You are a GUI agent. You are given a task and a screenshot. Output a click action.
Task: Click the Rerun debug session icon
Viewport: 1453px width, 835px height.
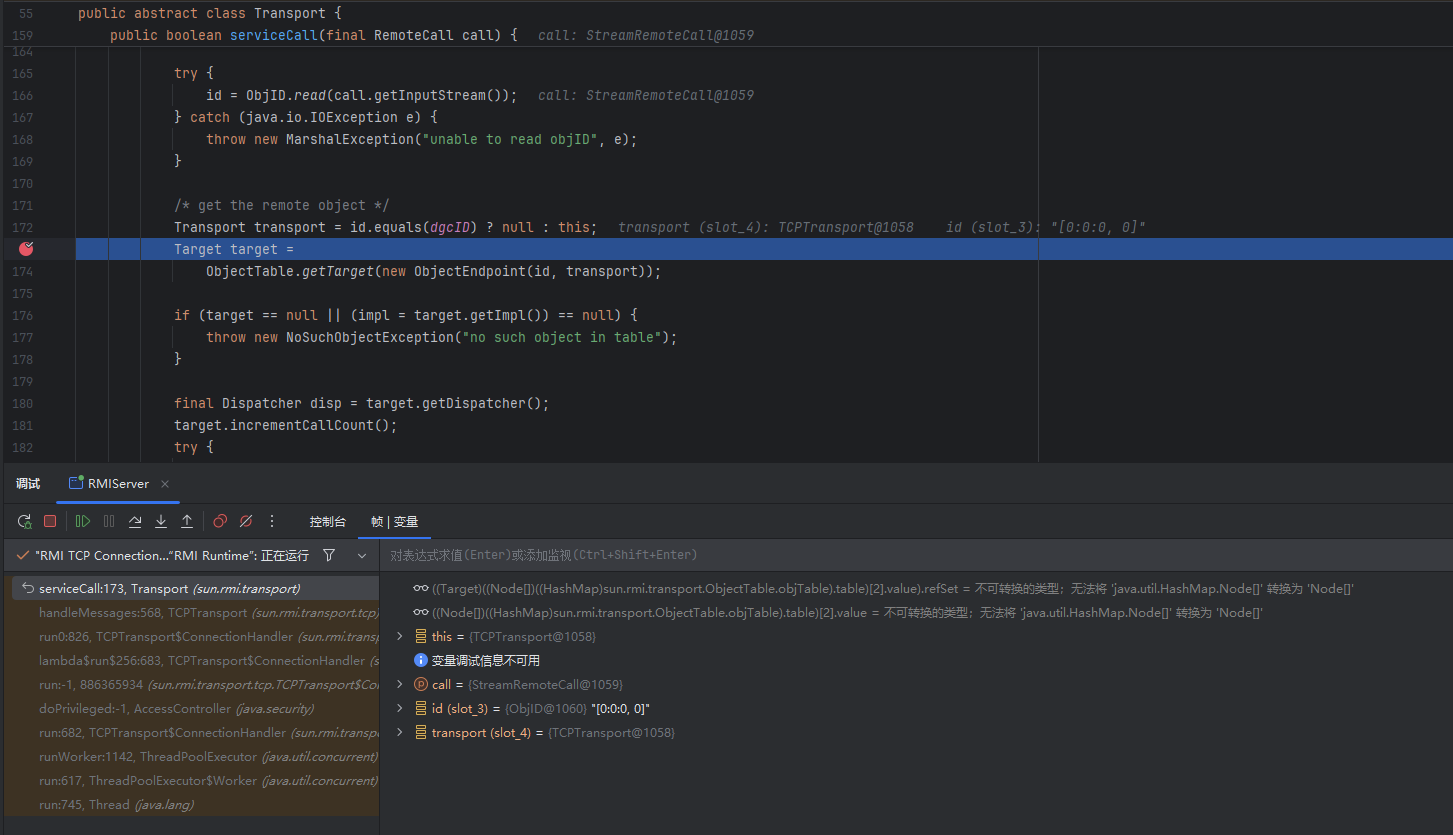coord(25,521)
